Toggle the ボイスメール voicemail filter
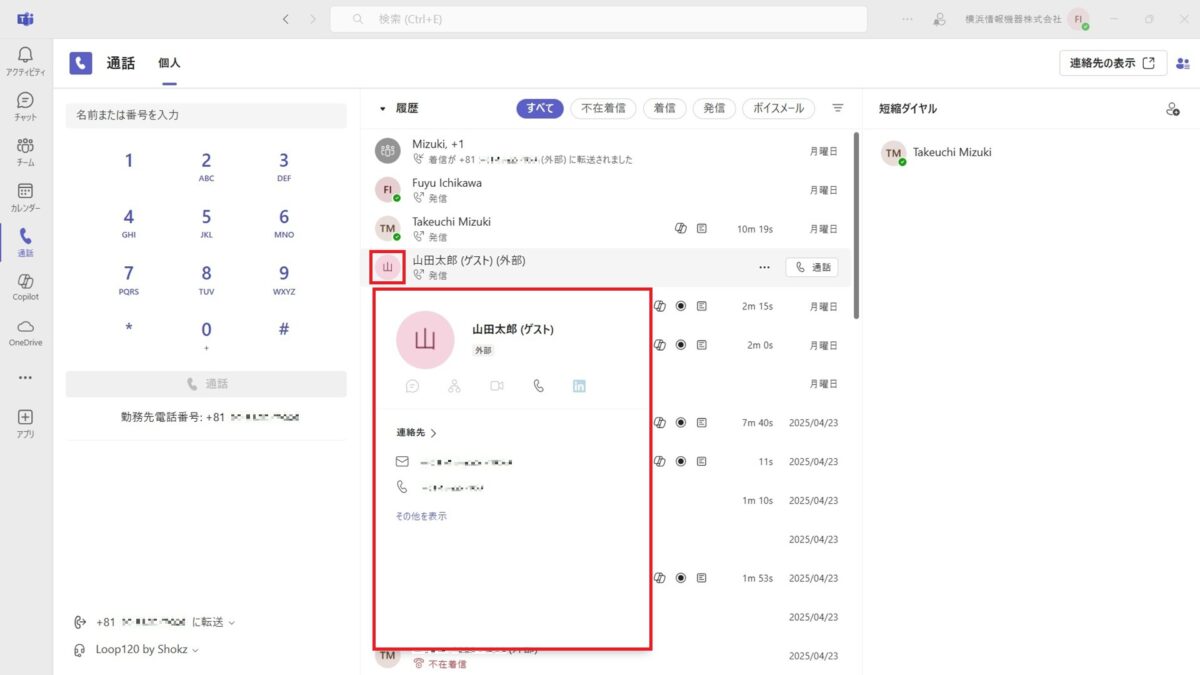The width and height of the screenshot is (1200, 675). pos(778,108)
